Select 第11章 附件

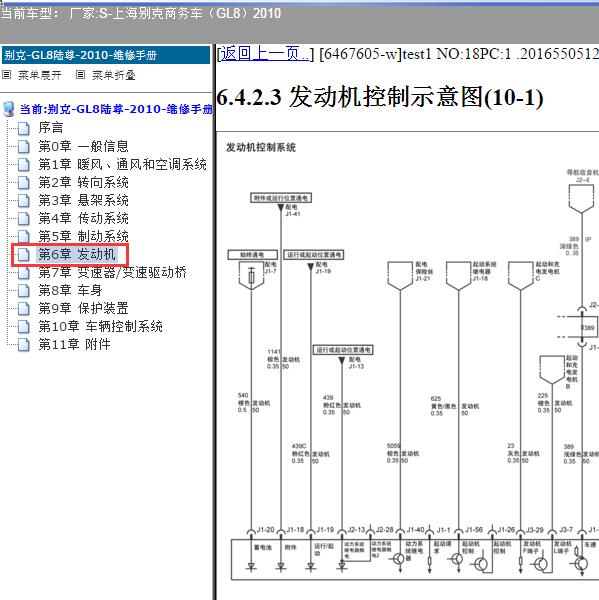[74, 344]
